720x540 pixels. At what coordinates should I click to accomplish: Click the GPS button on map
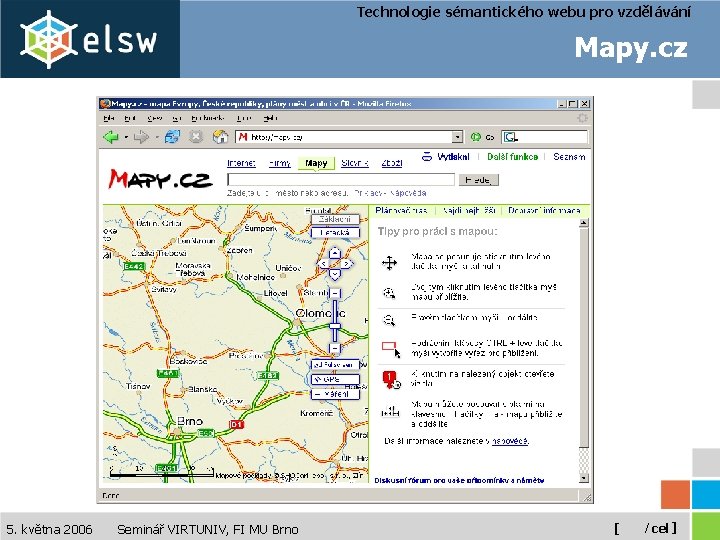335,379
